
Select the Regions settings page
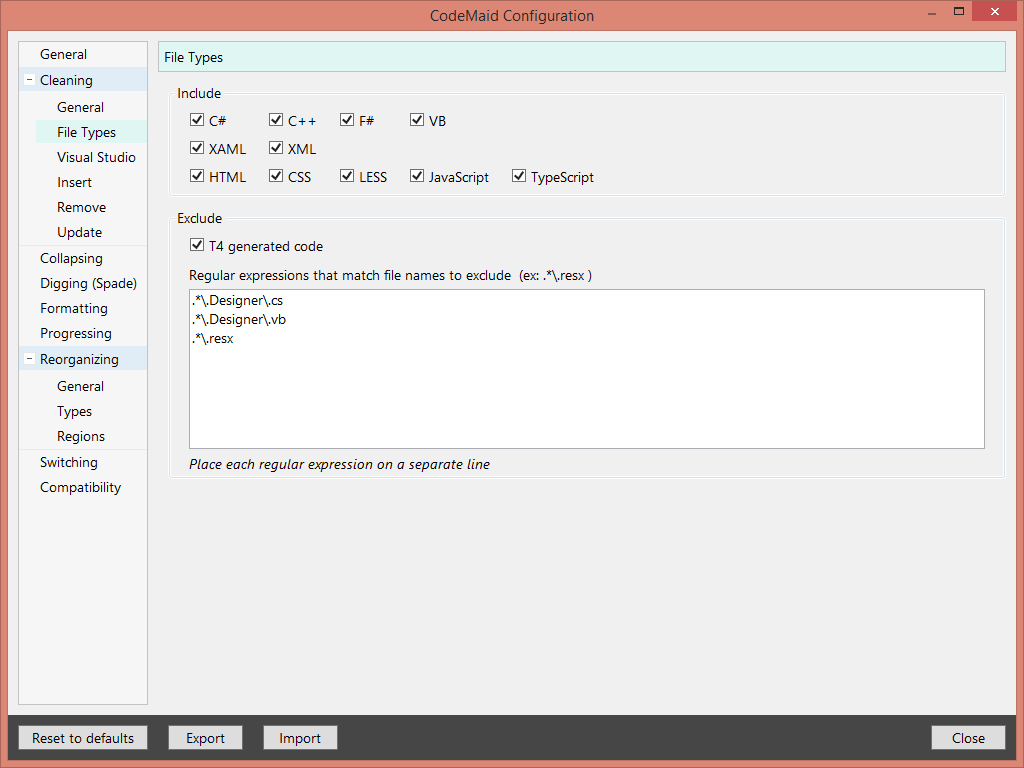point(80,436)
